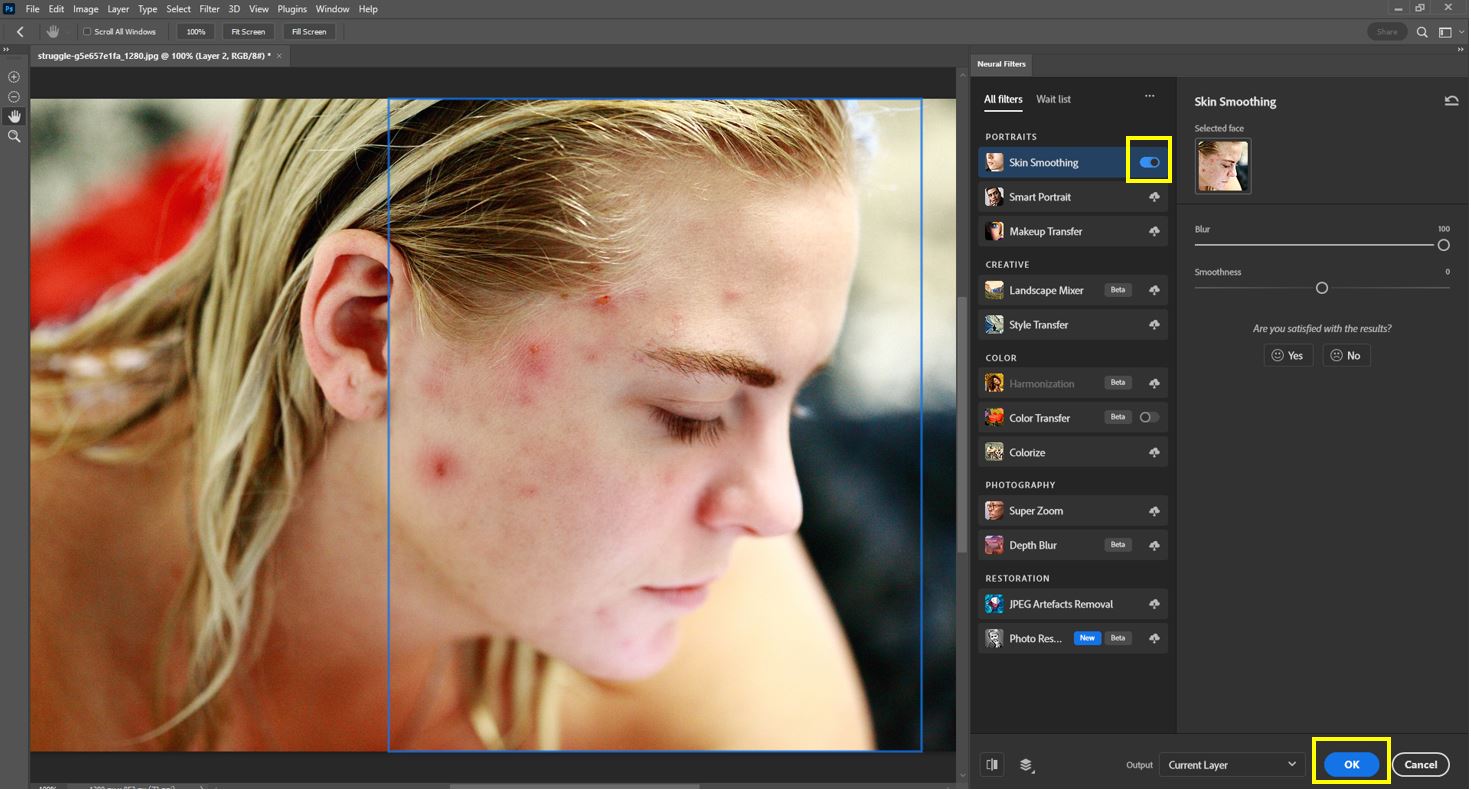1471x790 pixels.
Task: Download the Style Transfer filter
Action: pos(1154,325)
